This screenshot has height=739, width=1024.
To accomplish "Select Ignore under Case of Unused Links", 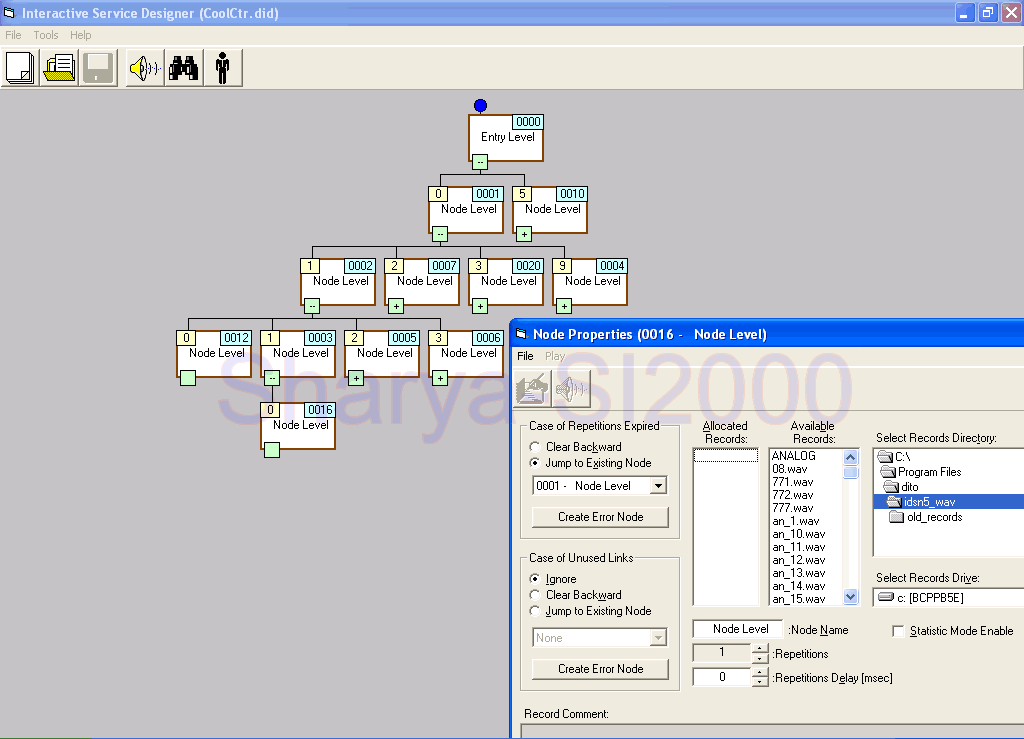I will point(535,579).
